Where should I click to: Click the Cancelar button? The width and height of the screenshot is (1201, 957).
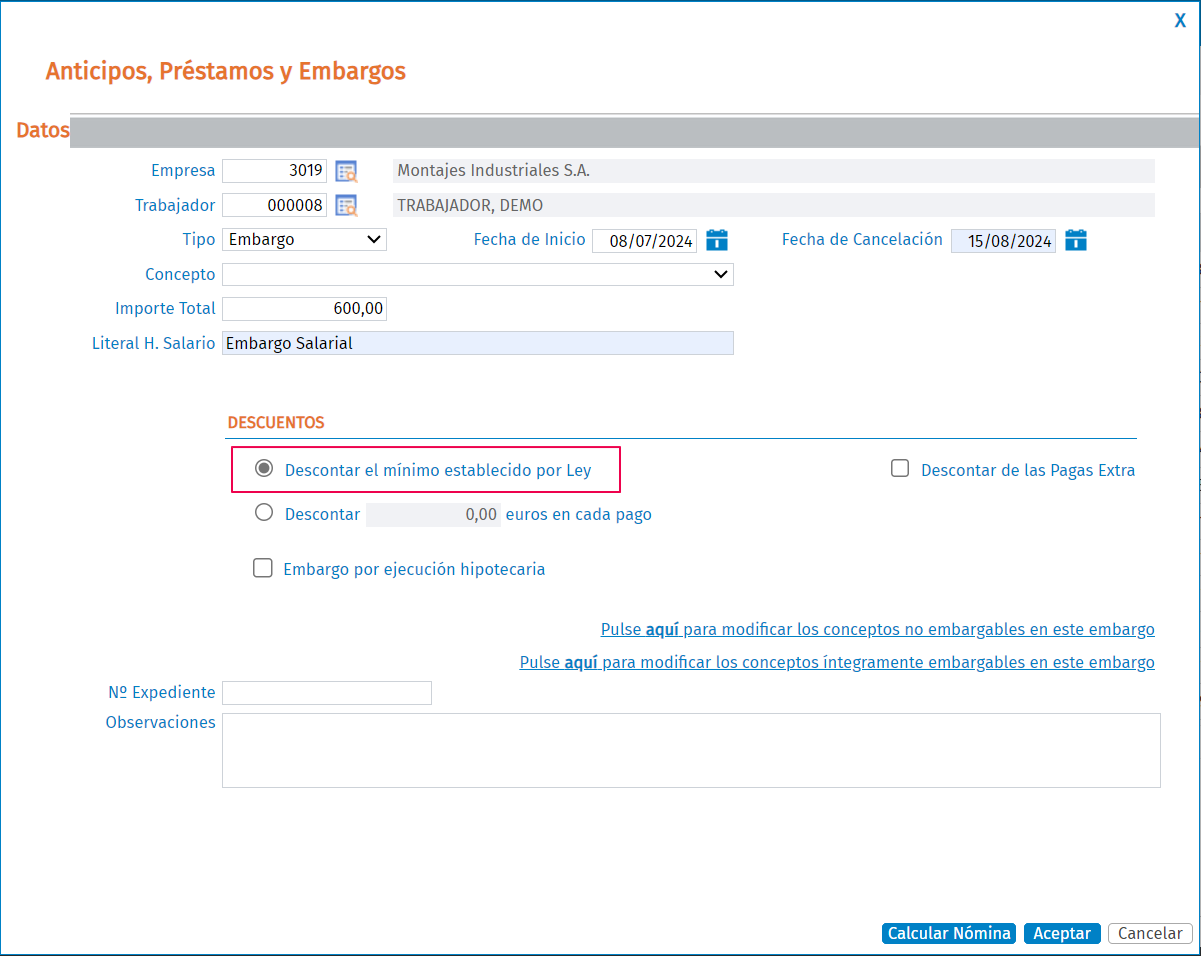point(1149,933)
